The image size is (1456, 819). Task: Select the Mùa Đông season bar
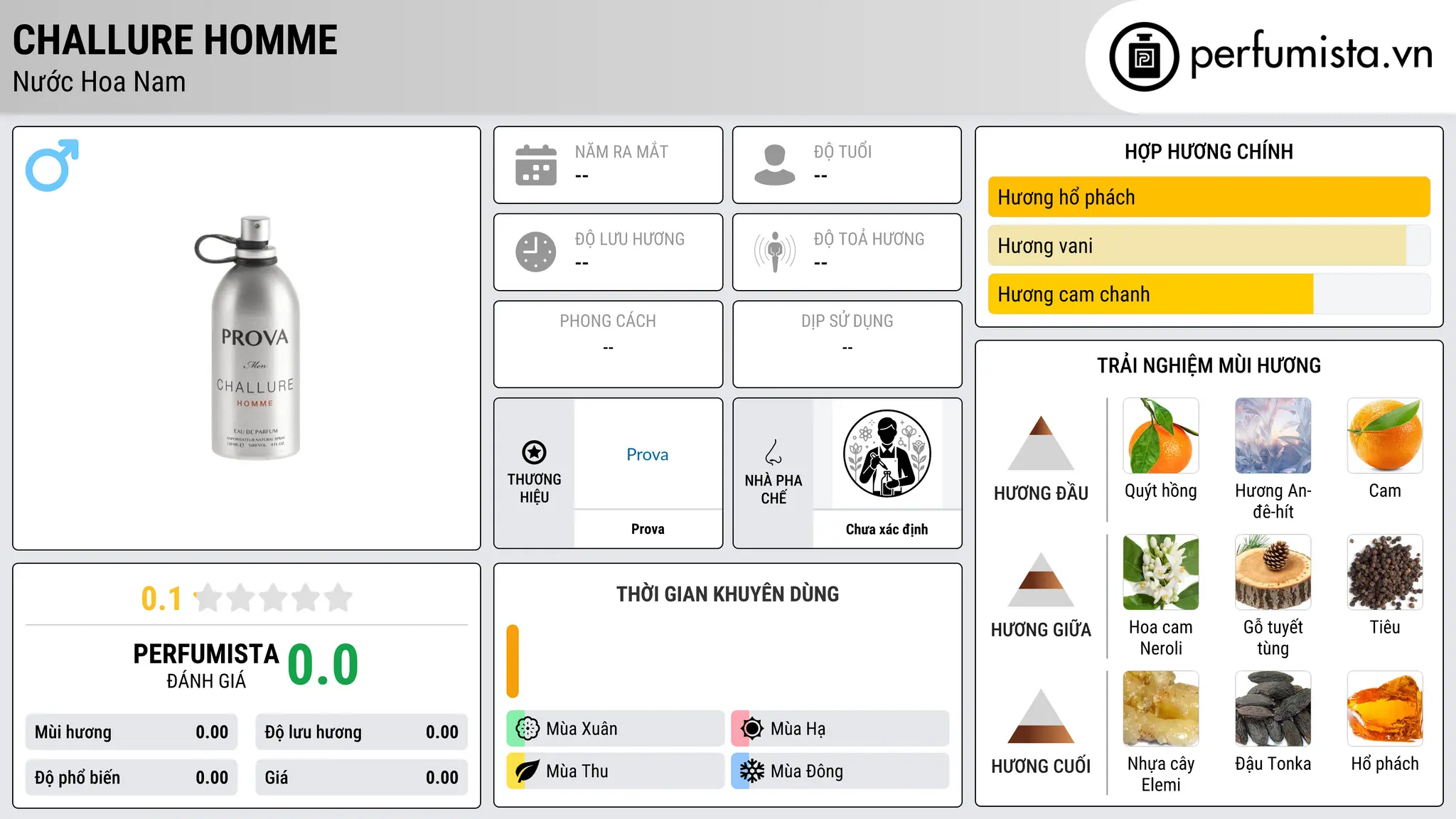tap(840, 771)
